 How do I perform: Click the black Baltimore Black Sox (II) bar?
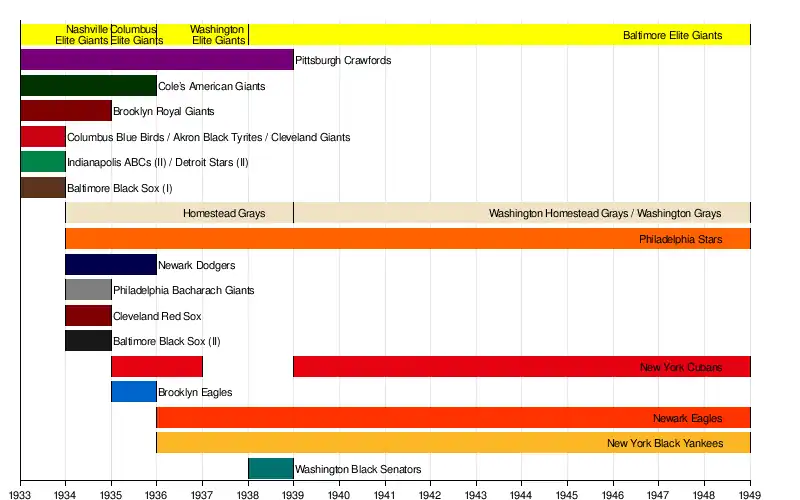tap(88, 341)
